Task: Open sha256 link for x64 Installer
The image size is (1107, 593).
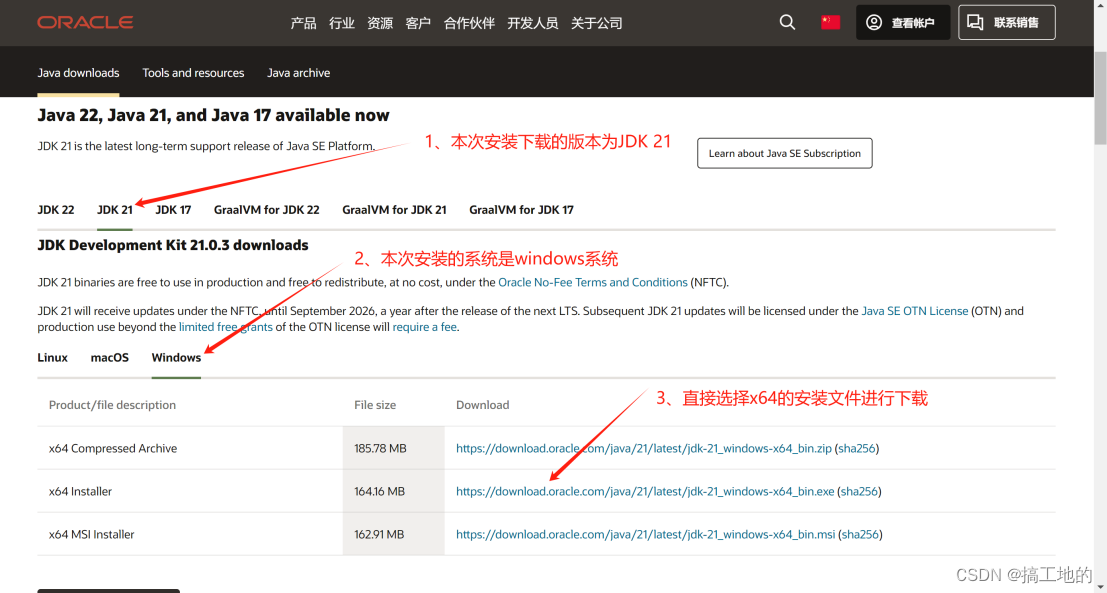Action: 859,491
